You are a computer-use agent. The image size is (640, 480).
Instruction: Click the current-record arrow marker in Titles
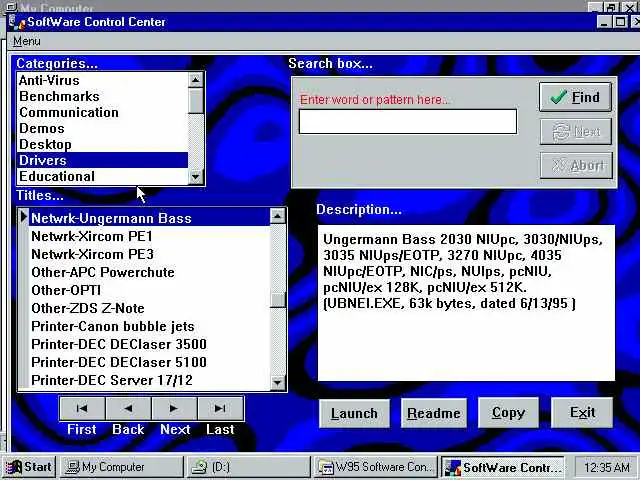tap(24, 217)
